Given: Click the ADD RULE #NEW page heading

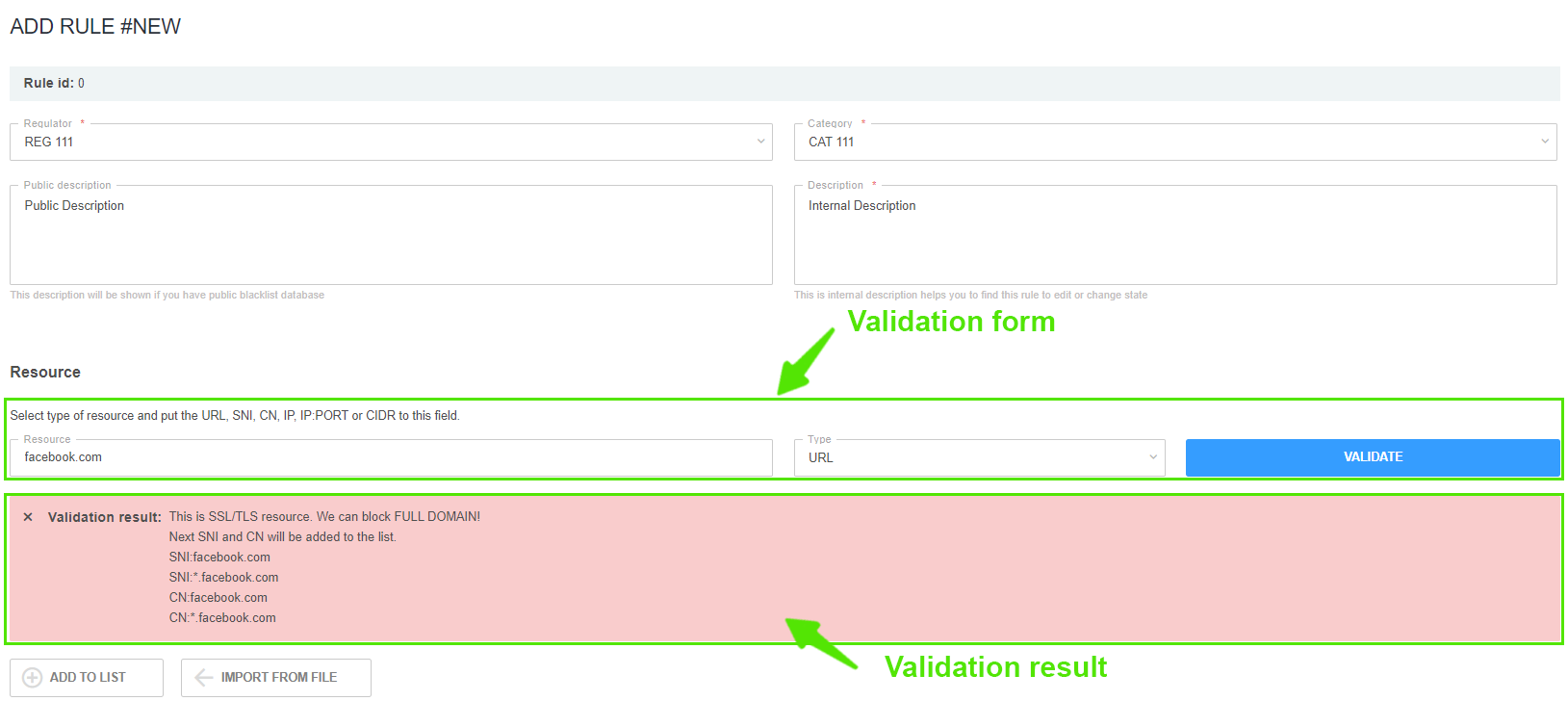Looking at the screenshot, I should coord(95,27).
